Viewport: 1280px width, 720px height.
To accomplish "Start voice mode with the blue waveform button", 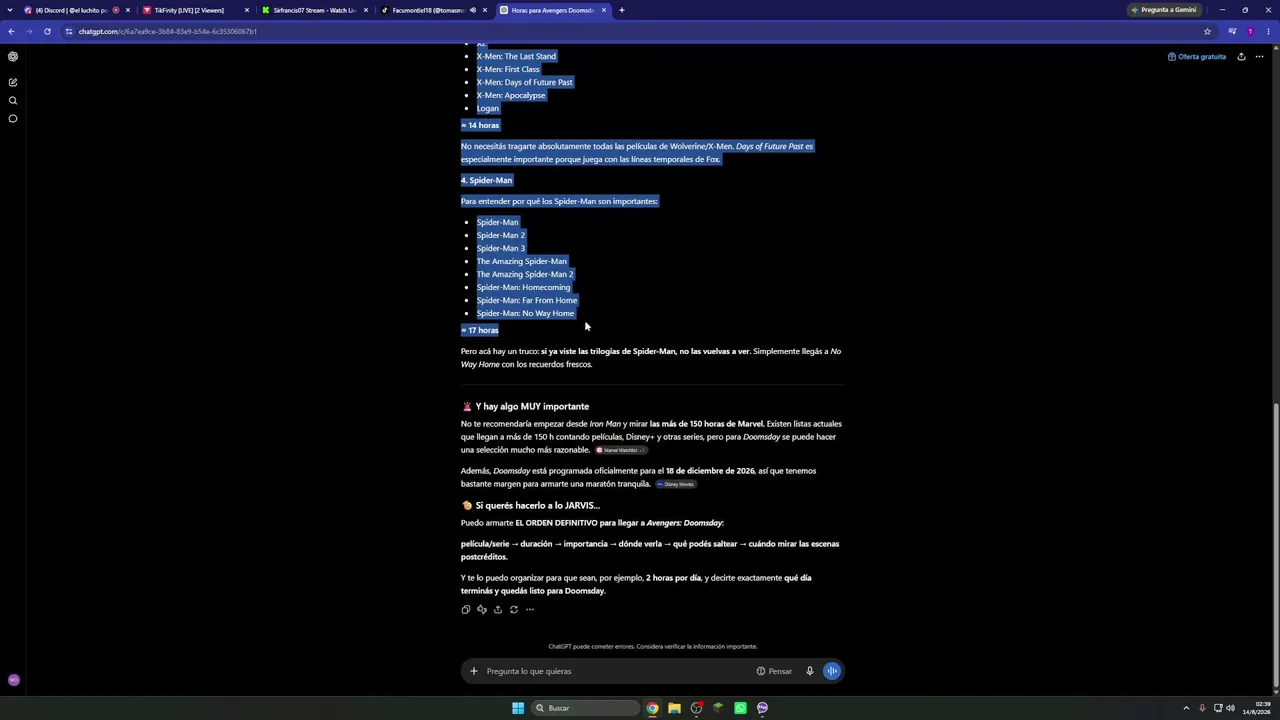I will pyautogui.click(x=832, y=671).
